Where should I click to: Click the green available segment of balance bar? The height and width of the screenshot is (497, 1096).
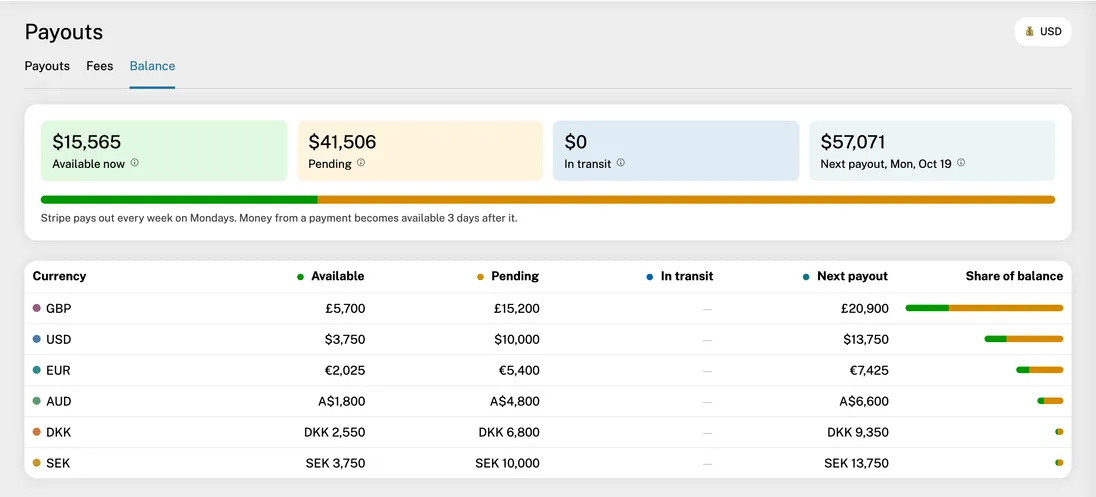point(179,200)
